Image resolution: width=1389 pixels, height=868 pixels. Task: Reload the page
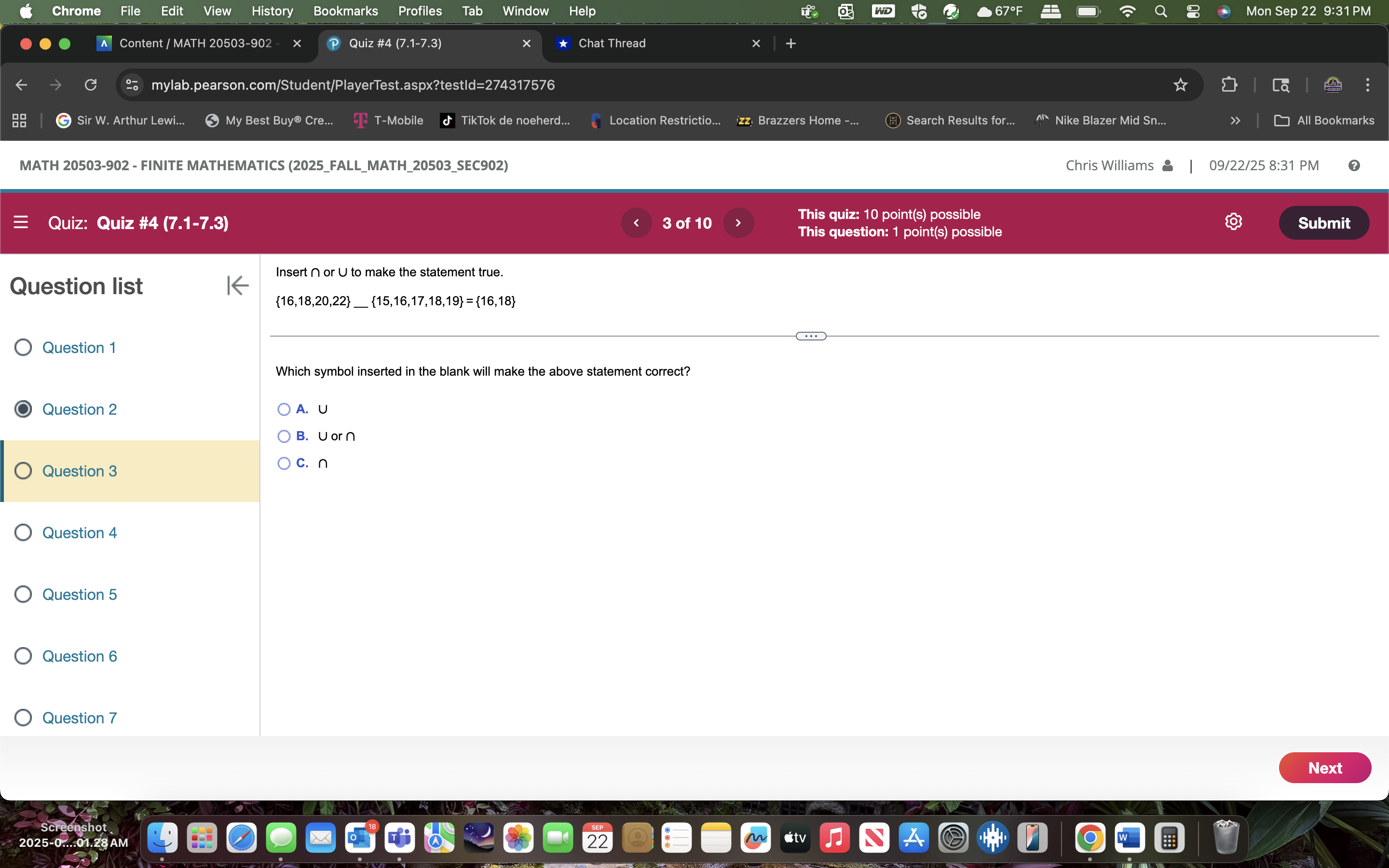point(91,84)
